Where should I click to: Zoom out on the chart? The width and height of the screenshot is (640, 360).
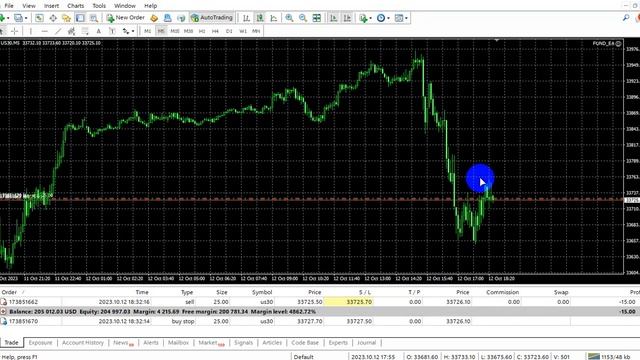click(x=303, y=18)
